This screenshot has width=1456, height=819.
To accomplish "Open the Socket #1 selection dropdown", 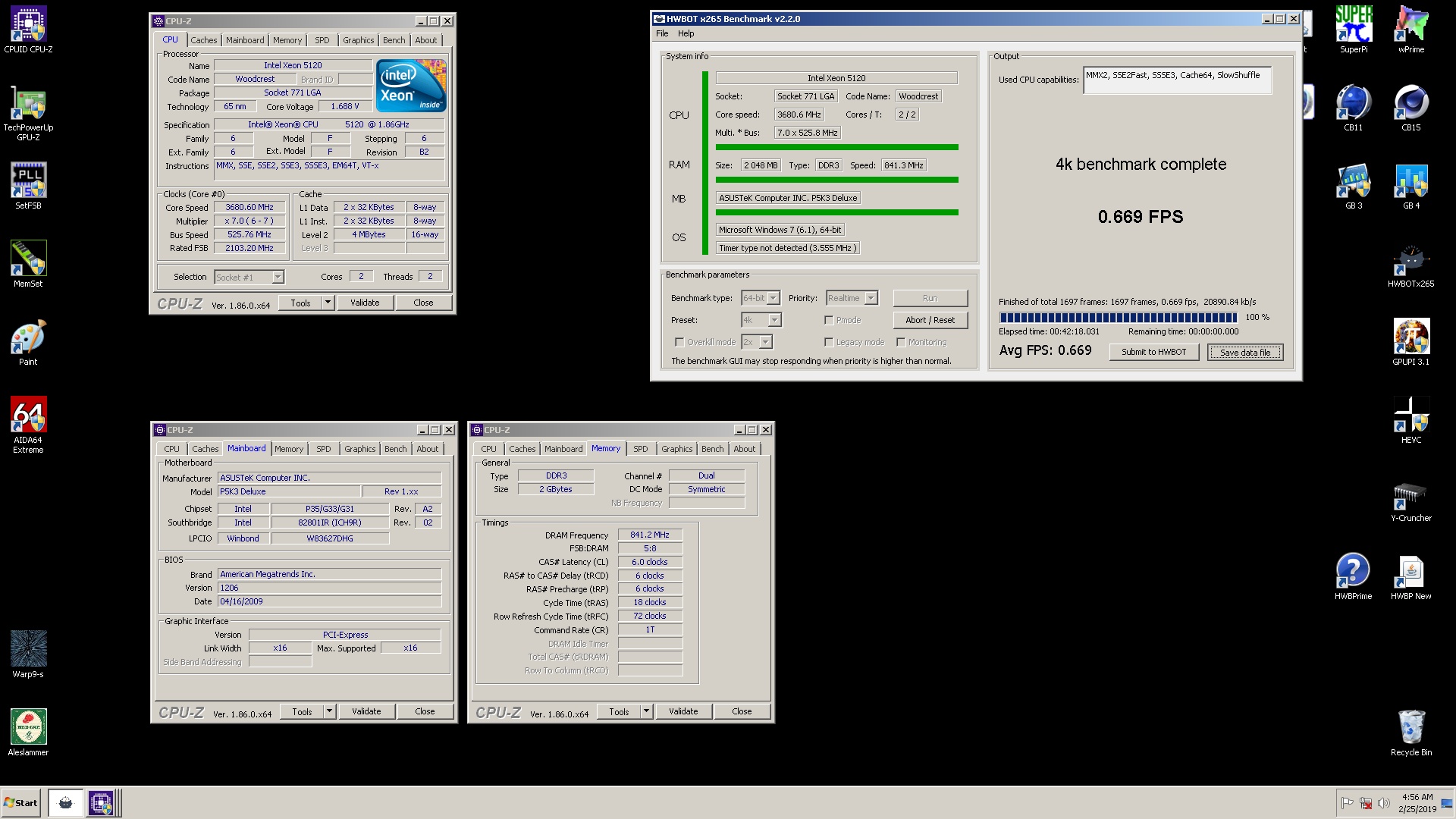I will coord(249,278).
